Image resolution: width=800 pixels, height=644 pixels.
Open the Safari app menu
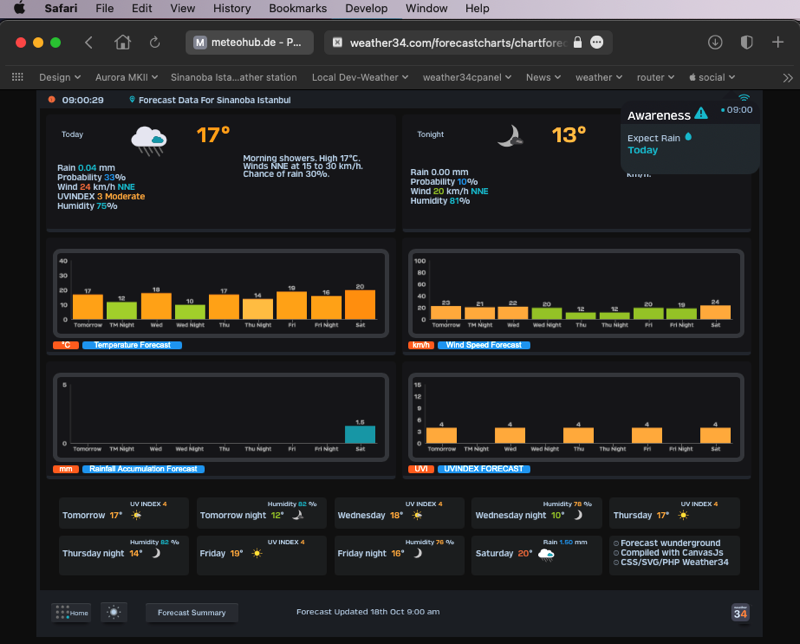click(x=61, y=8)
